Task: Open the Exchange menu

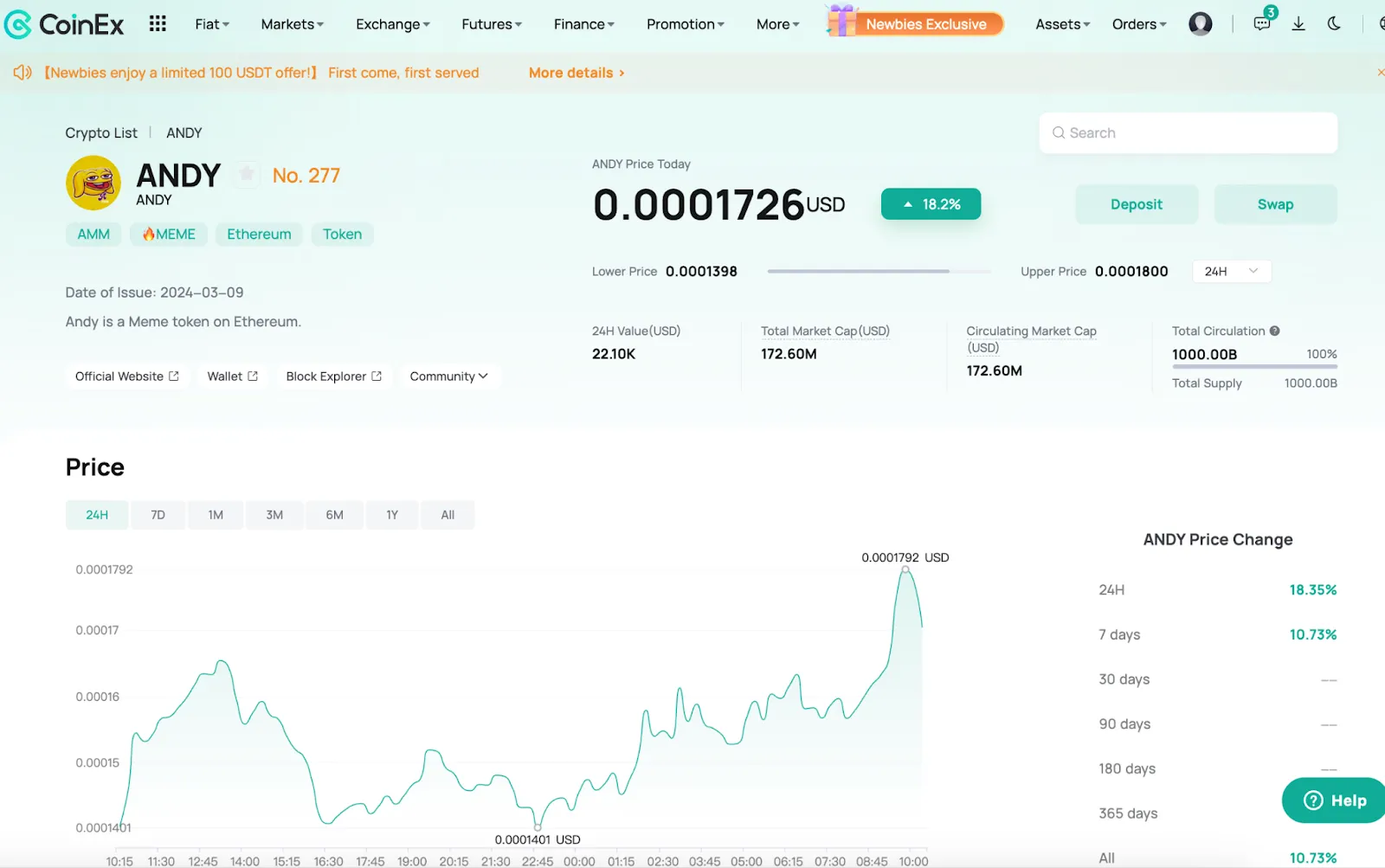Action: 392,24
